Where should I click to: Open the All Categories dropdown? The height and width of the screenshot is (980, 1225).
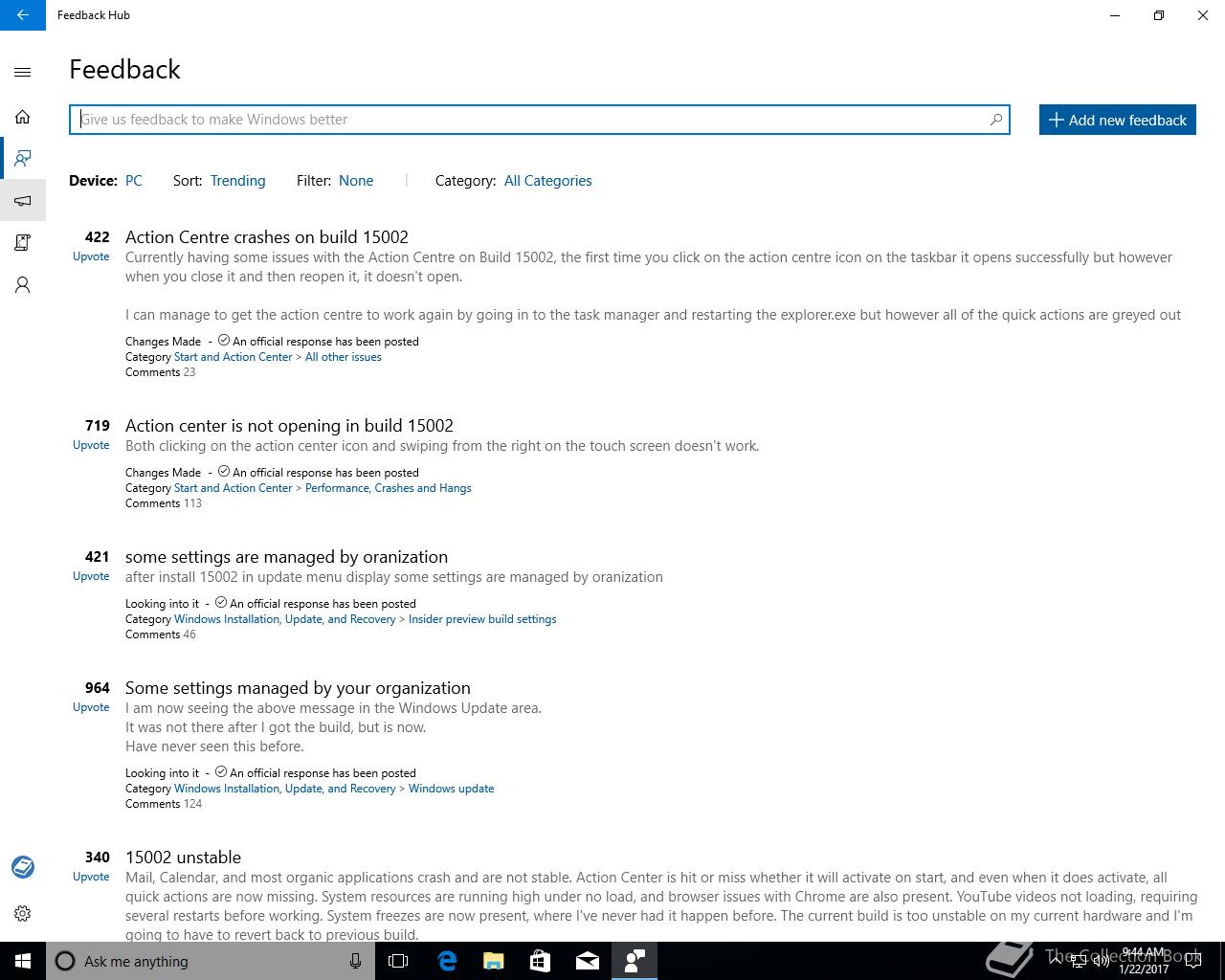(x=547, y=181)
